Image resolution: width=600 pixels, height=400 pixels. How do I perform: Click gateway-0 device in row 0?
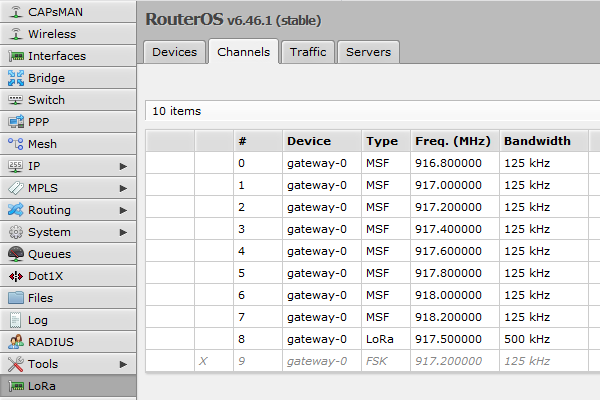coord(322,163)
